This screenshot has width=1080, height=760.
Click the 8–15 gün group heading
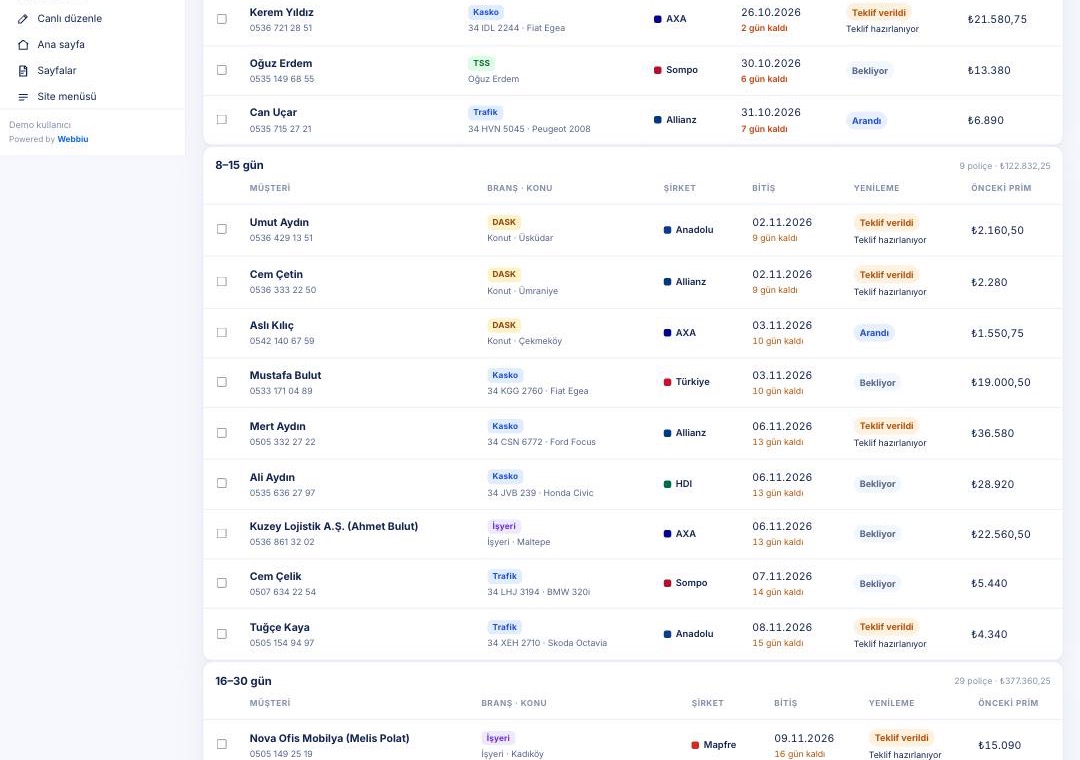pos(239,165)
